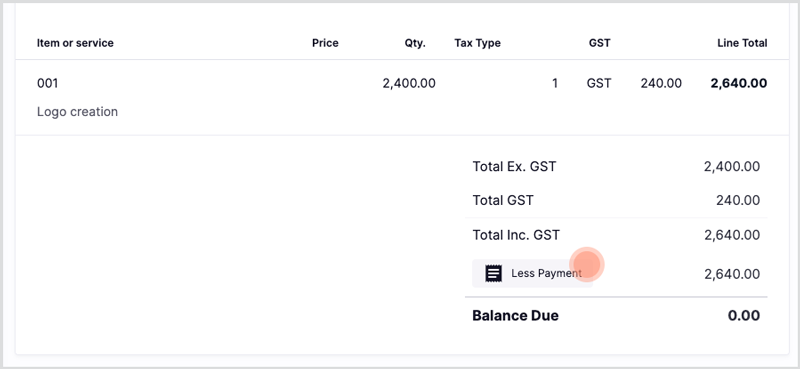Click the GST column header
800x369 pixels.
[x=599, y=43]
